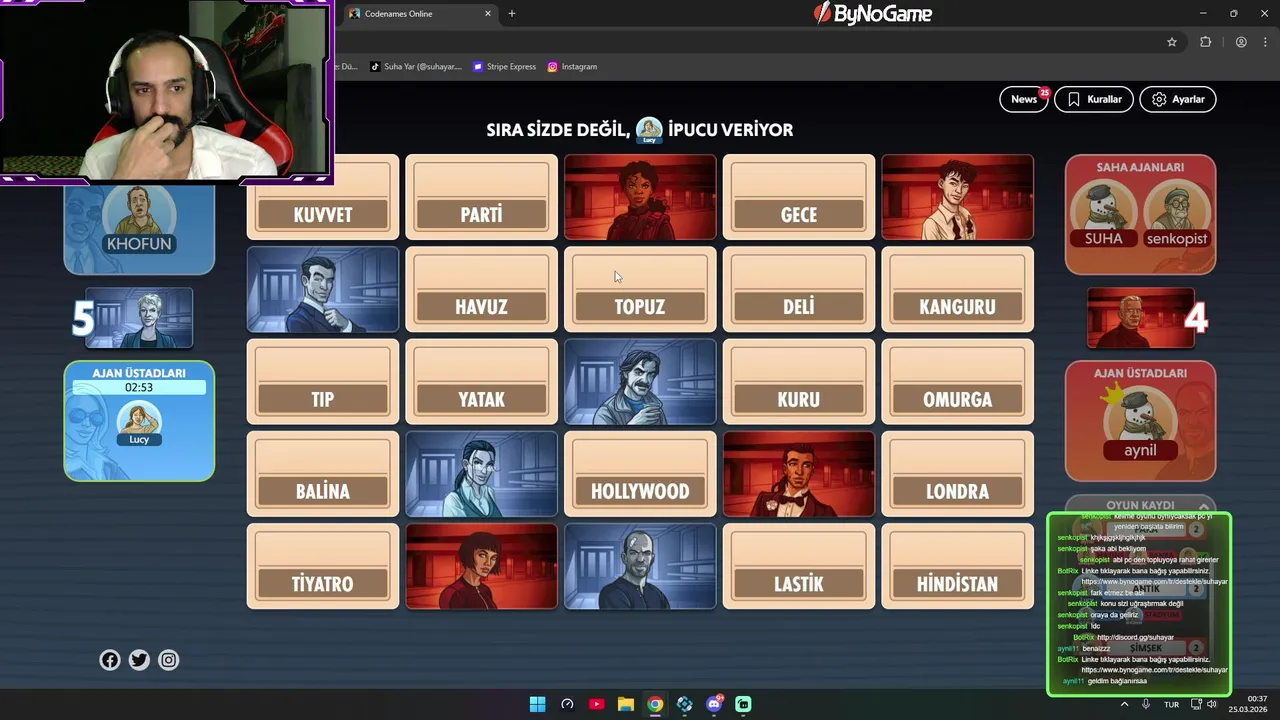Choose the YATAK card
The width and height of the screenshot is (1280, 720).
pyautogui.click(x=481, y=382)
